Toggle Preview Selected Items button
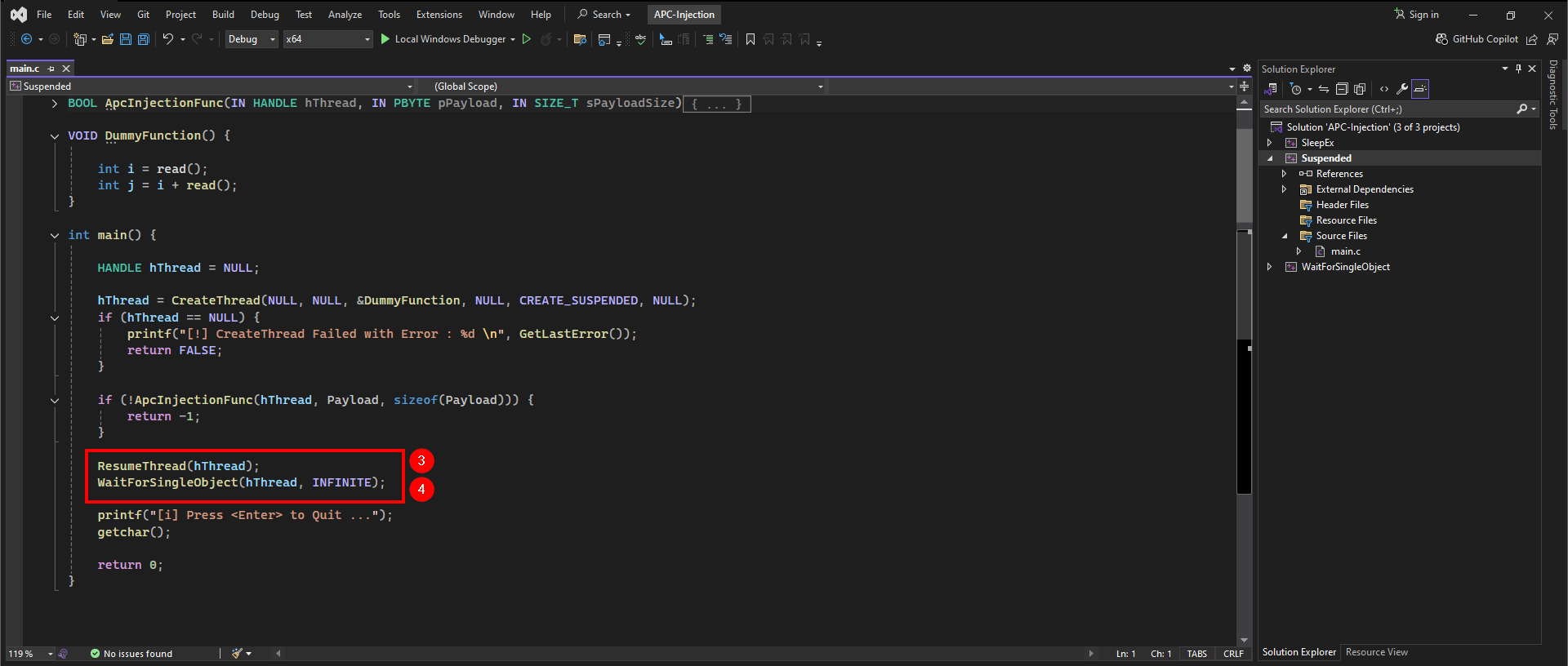The height and width of the screenshot is (666, 1568). pos(1420,89)
